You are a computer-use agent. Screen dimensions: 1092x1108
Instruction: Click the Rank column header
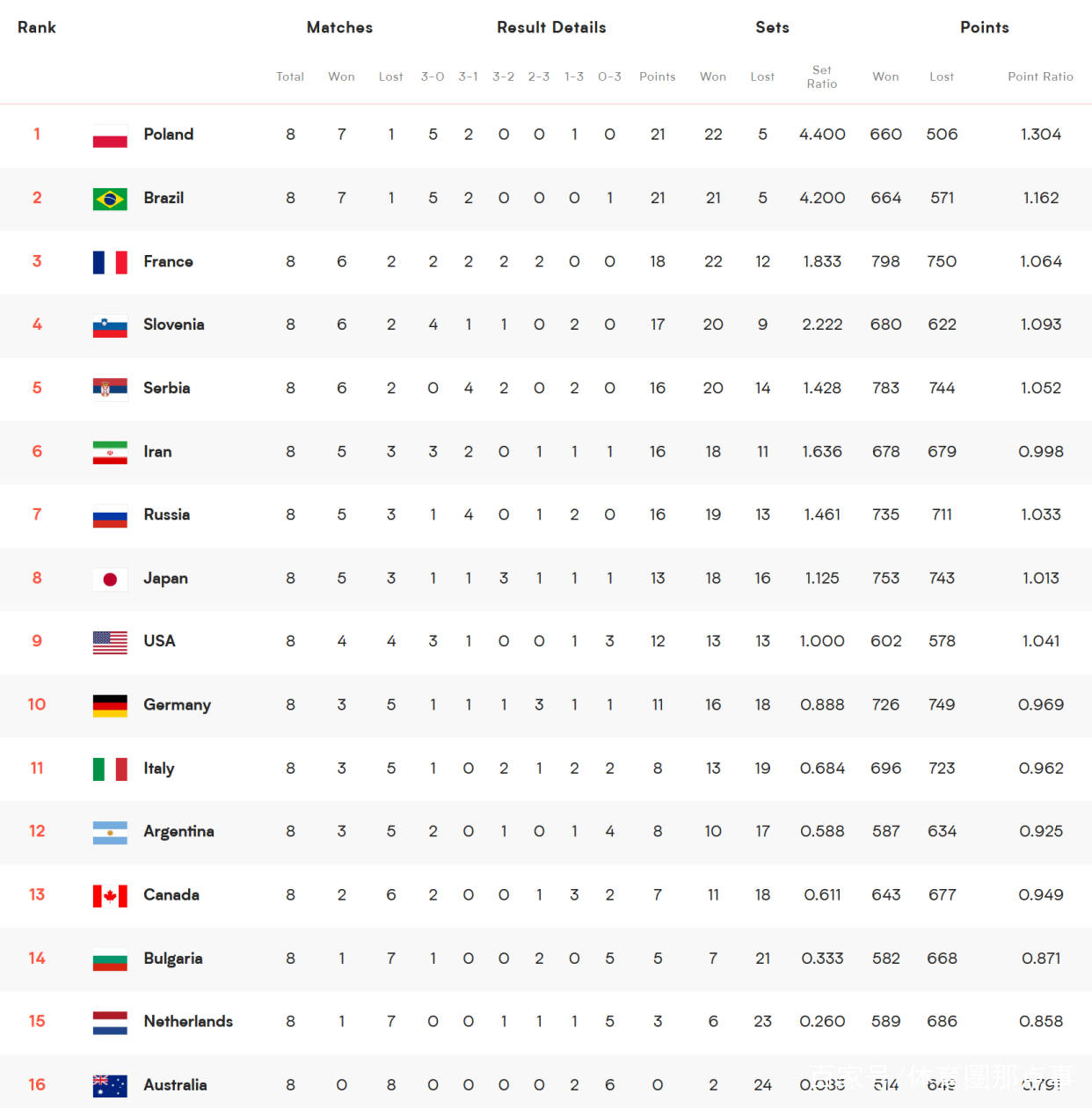point(37,27)
